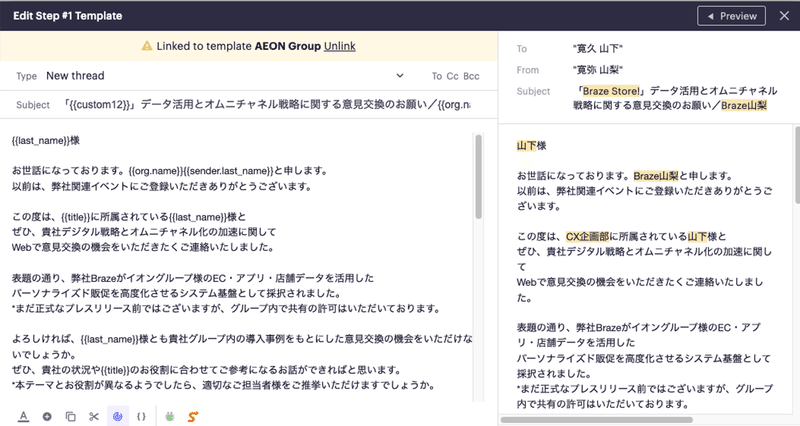Click editor line starting '*本テーマとお役割'
The width and height of the screenshot is (800, 426).
pyautogui.click(x=223, y=385)
